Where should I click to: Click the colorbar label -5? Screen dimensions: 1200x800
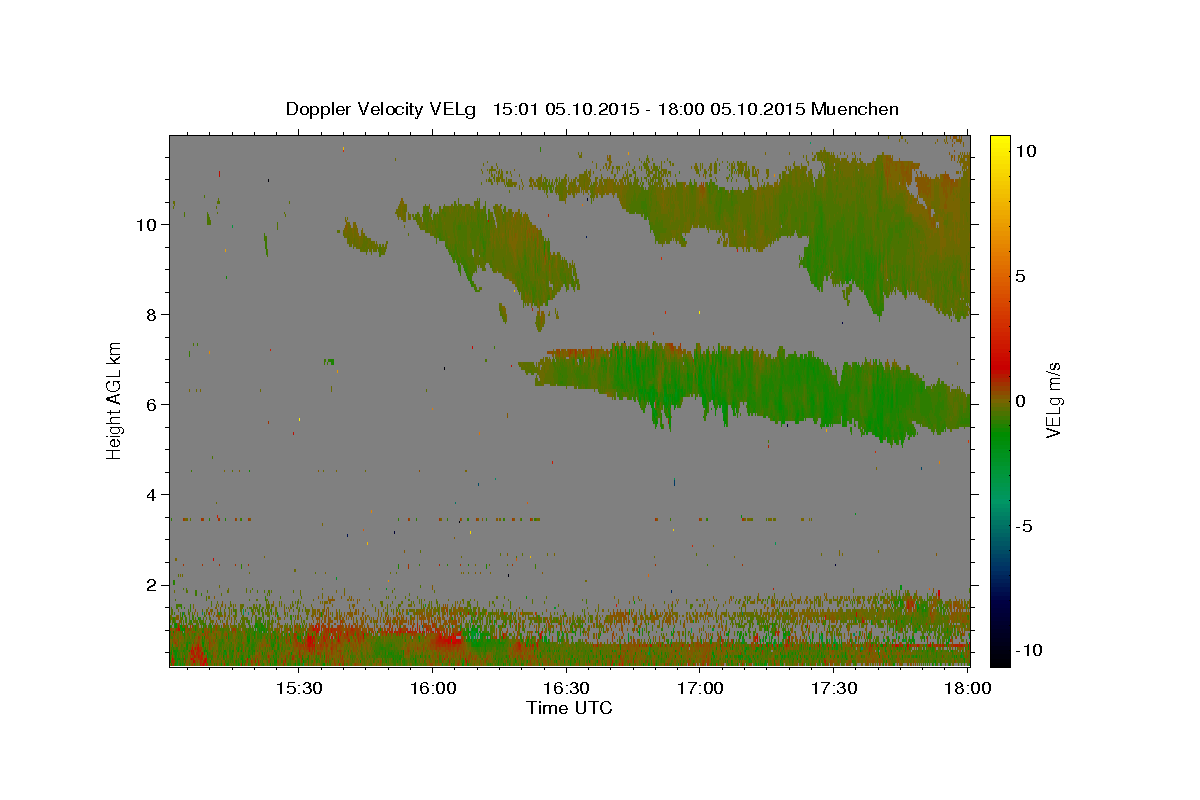tap(1023, 526)
